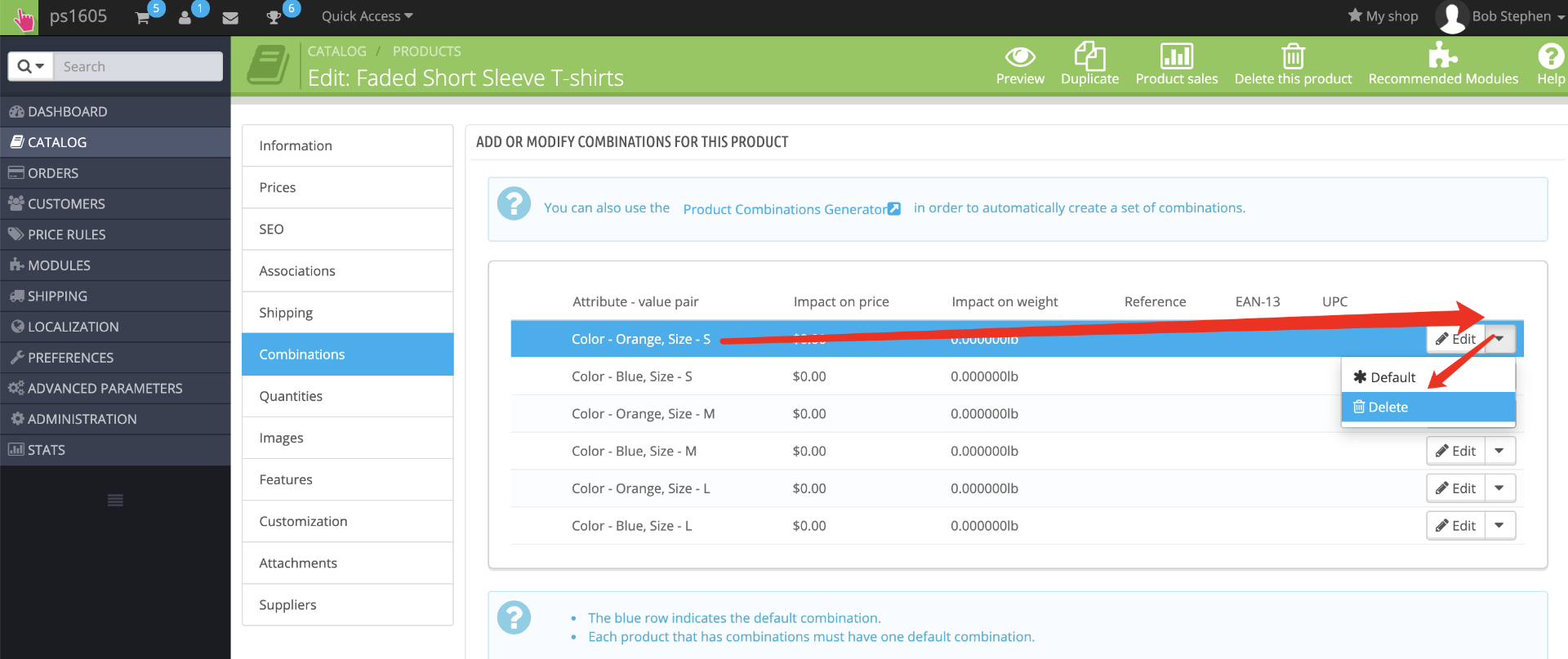Click the PrestaShop hand logo icon
This screenshot has width=1568, height=659.
[20, 17]
